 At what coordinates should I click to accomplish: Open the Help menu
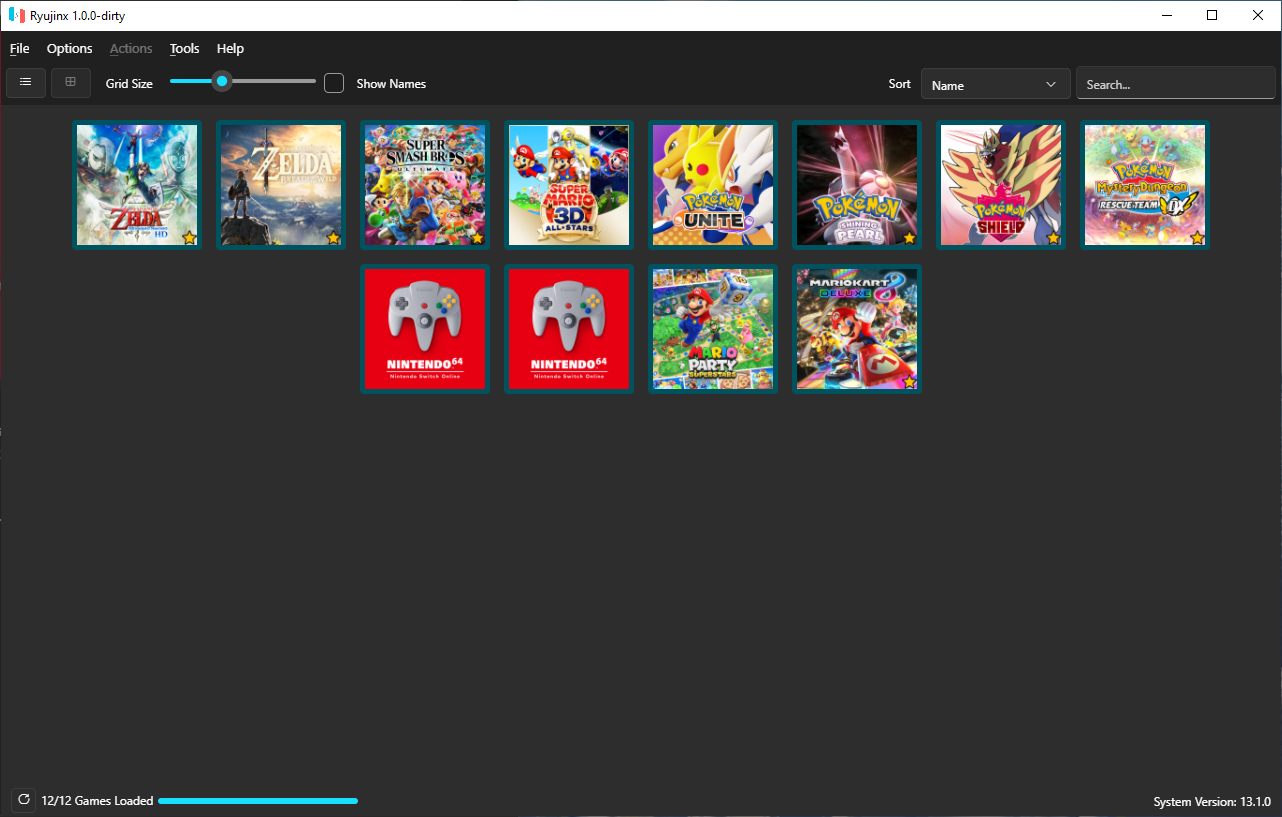[x=230, y=48]
